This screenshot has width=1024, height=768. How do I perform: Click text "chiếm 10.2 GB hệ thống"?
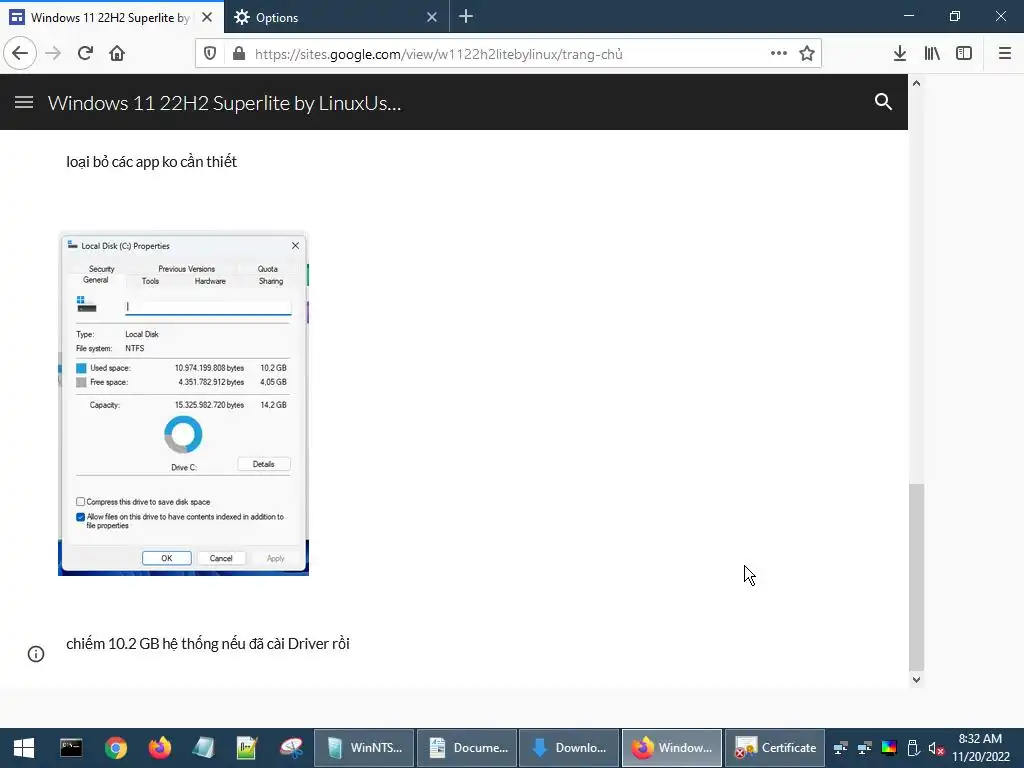[142, 644]
